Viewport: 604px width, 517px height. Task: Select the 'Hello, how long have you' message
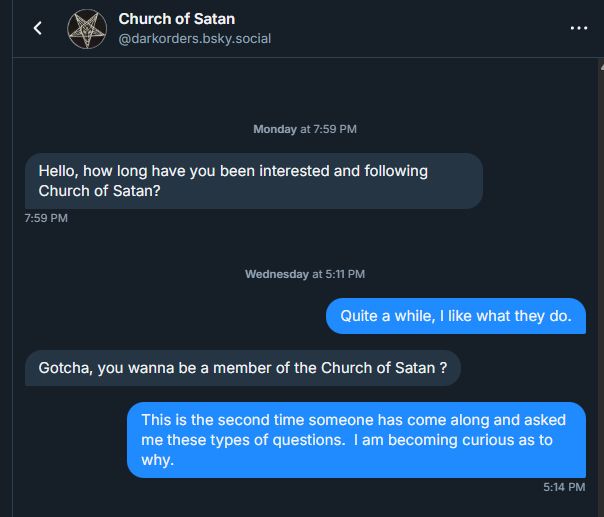(x=253, y=181)
